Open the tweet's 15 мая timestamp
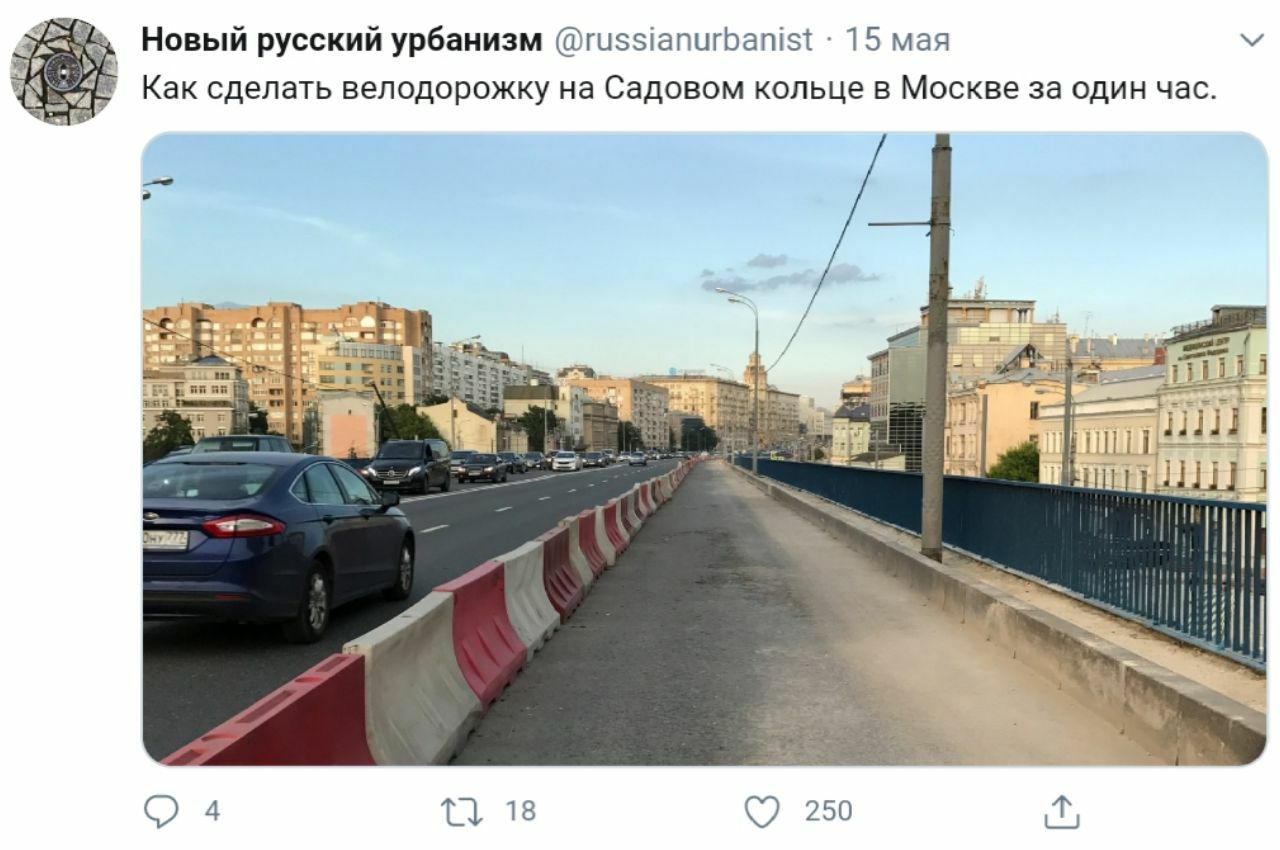This screenshot has width=1280, height=850. coord(897,40)
